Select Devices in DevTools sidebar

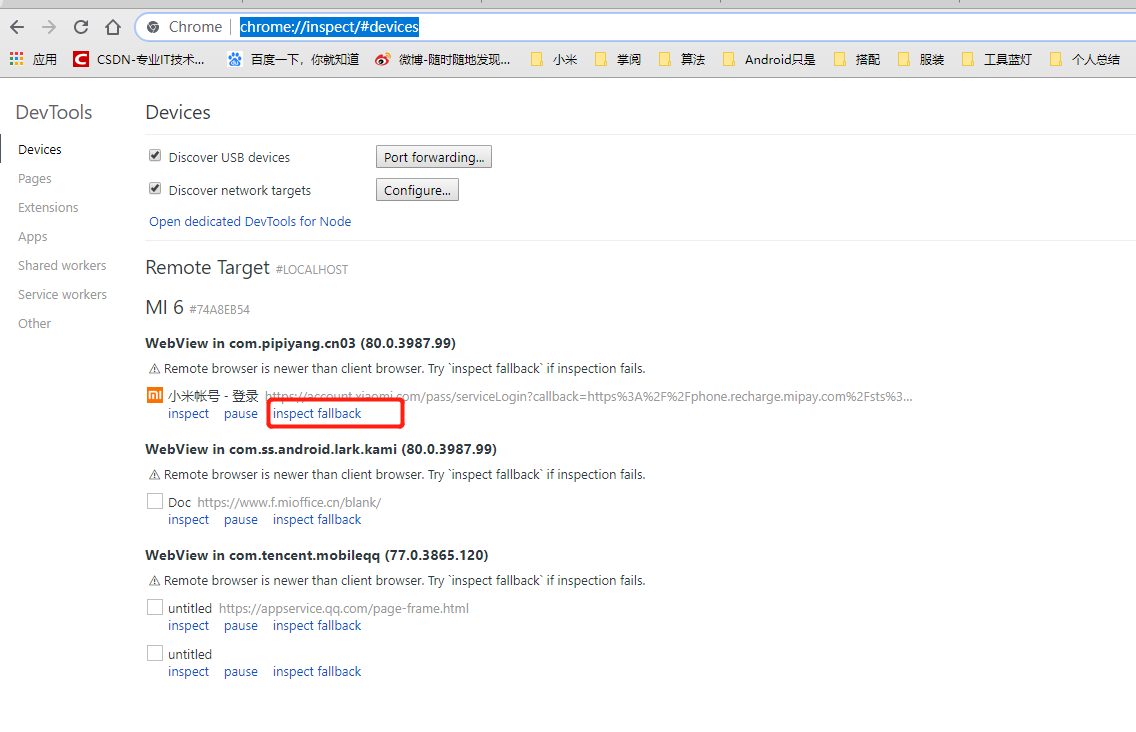[x=40, y=149]
